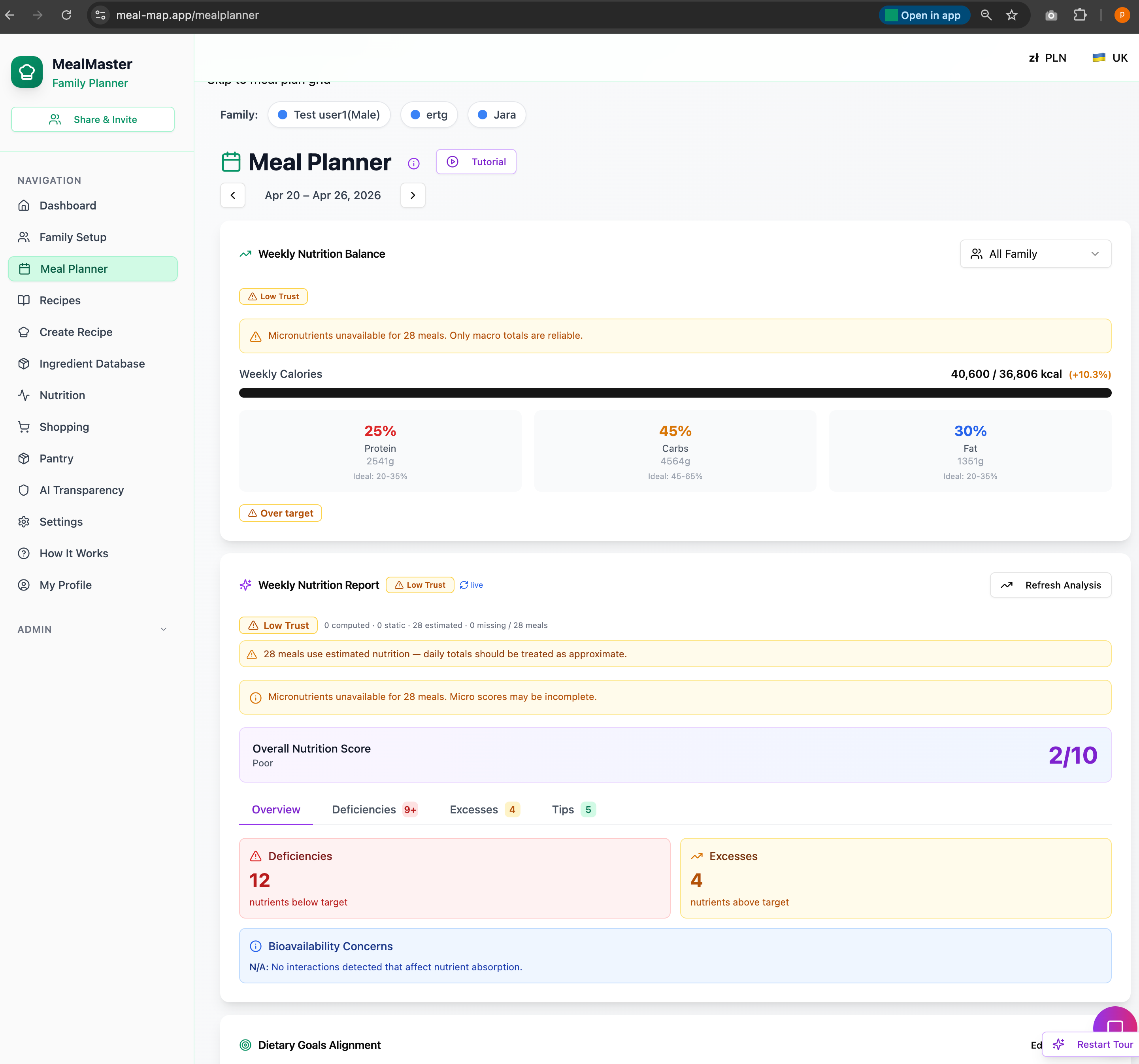Open the Ingredient Database
The height and width of the screenshot is (1064, 1139).
[93, 364]
